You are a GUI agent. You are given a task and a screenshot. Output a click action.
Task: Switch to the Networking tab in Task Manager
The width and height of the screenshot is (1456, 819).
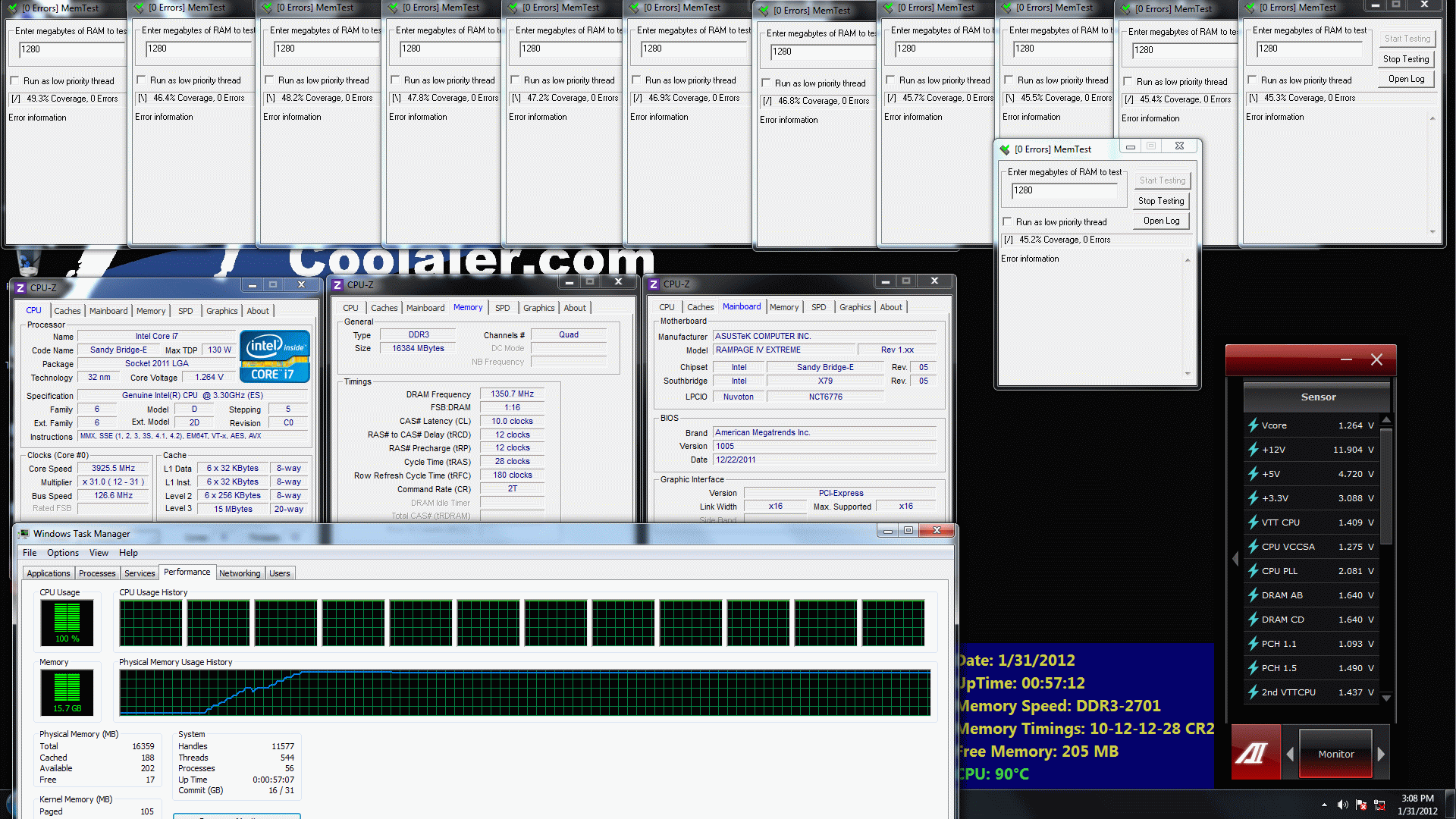coord(240,573)
